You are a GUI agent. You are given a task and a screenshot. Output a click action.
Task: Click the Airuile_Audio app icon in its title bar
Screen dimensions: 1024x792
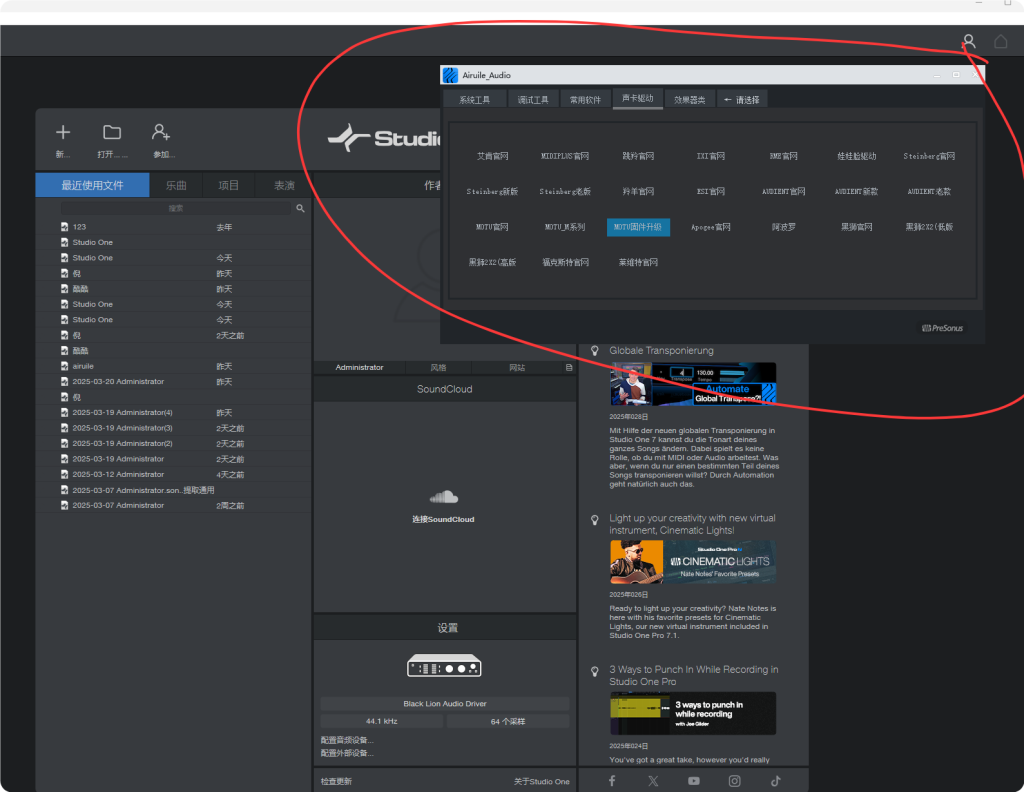click(451, 75)
